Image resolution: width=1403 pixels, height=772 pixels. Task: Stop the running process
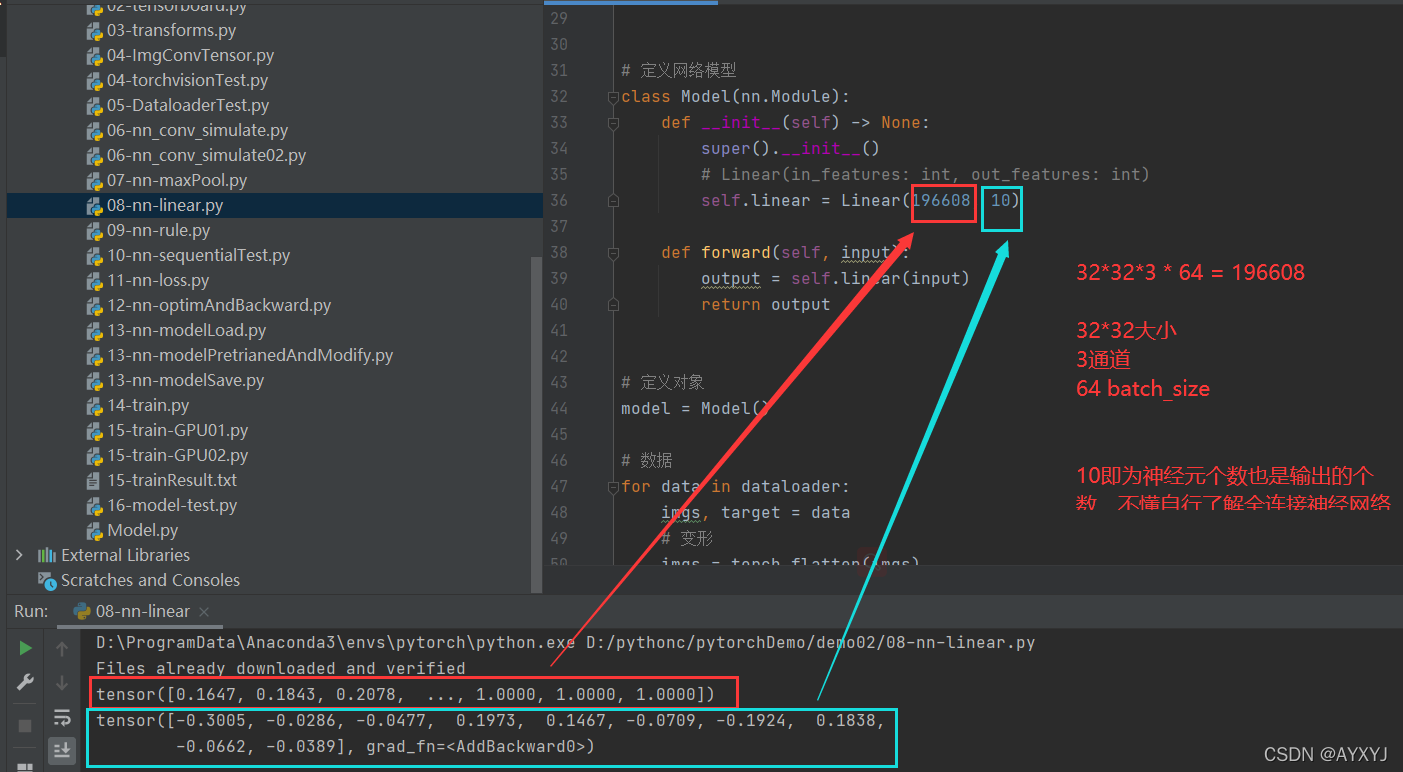coord(25,725)
